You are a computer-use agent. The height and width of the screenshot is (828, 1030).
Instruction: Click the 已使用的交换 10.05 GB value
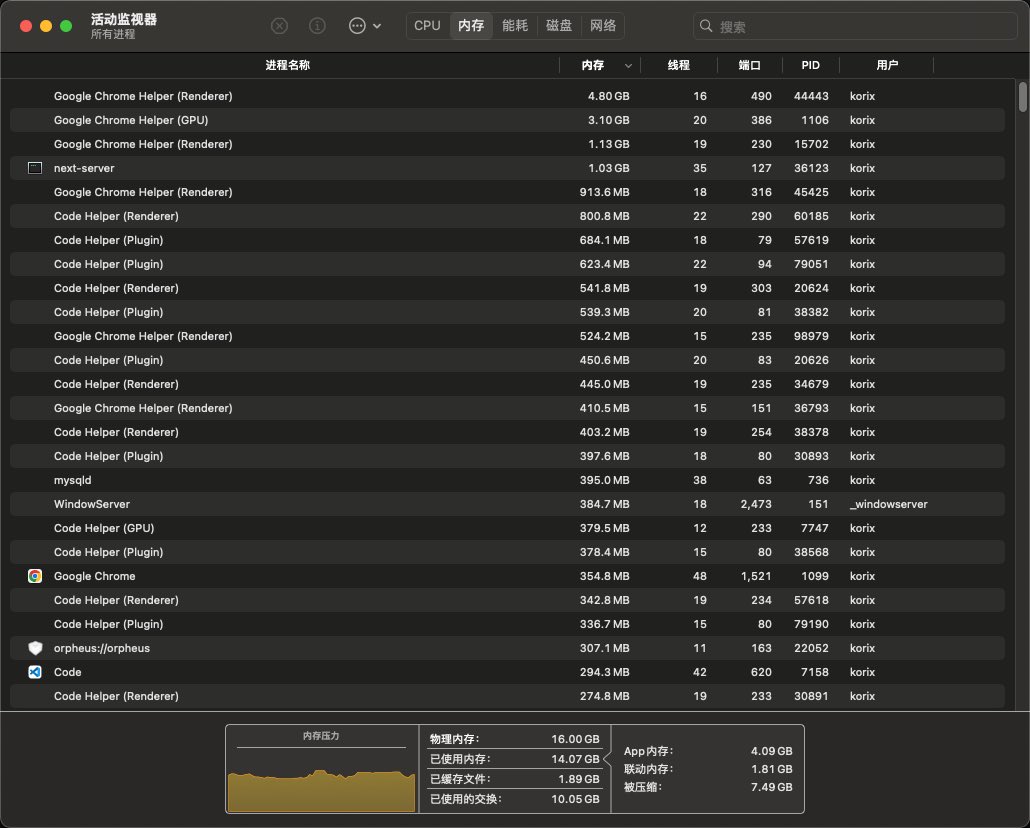(x=575, y=799)
